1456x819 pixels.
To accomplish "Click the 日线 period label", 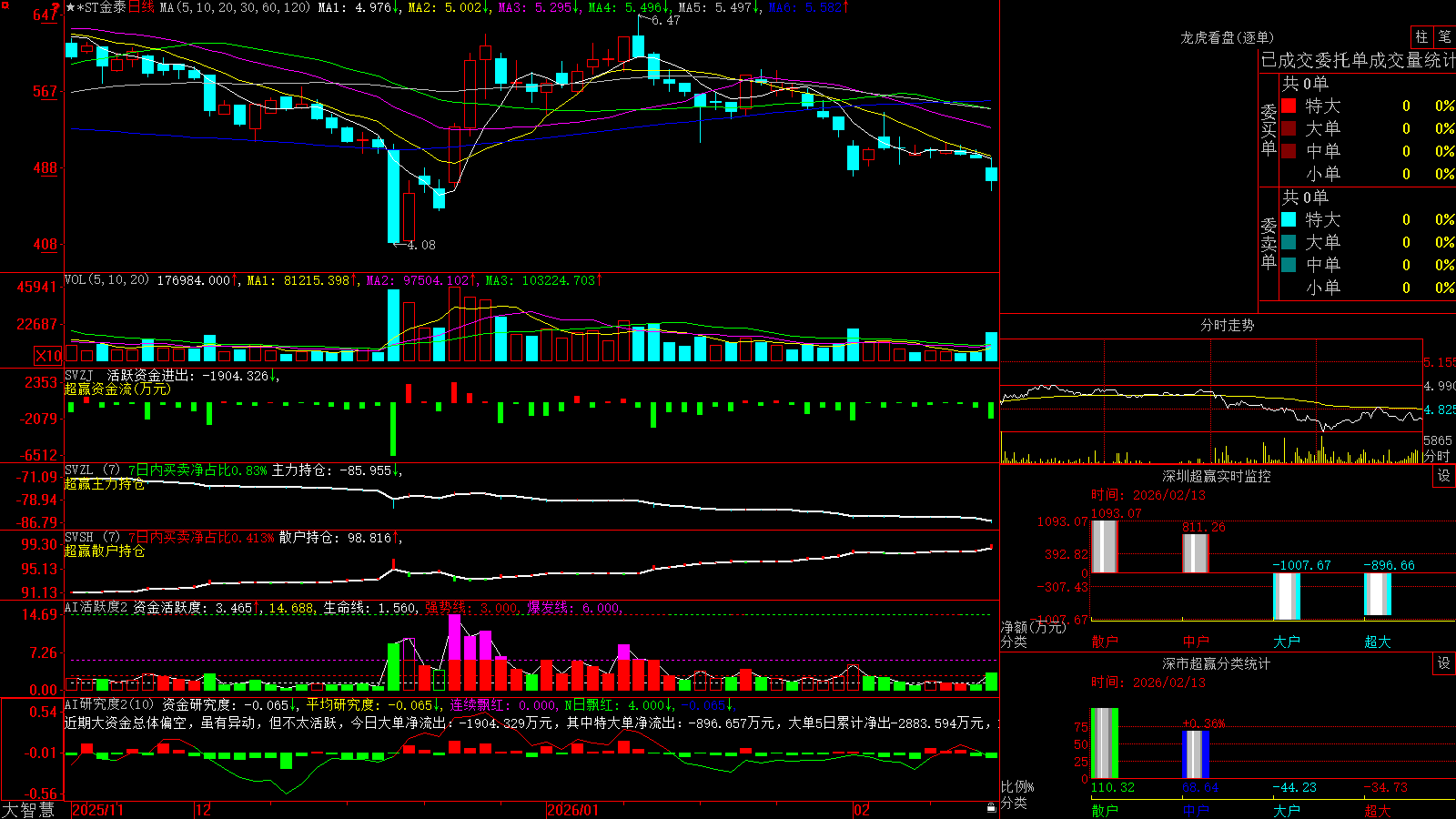I will click(x=141, y=7).
